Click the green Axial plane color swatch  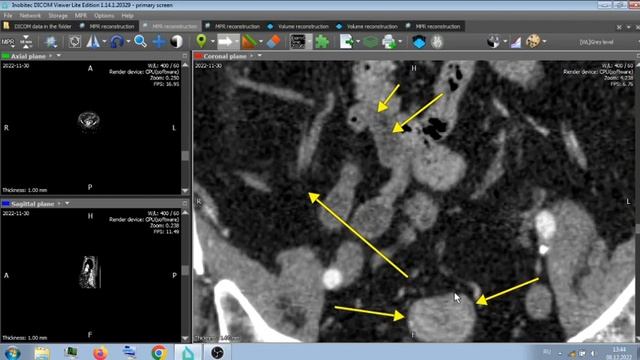click(6, 56)
